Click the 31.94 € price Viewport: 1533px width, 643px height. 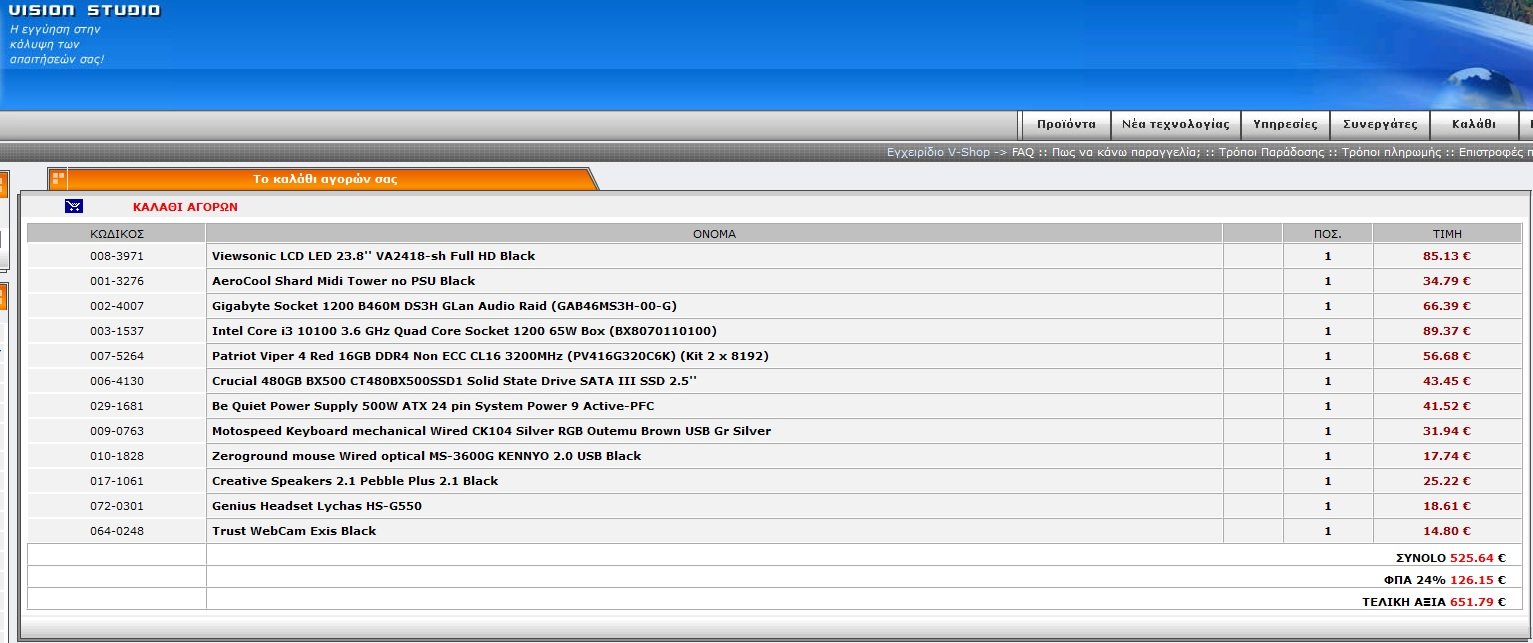1447,431
